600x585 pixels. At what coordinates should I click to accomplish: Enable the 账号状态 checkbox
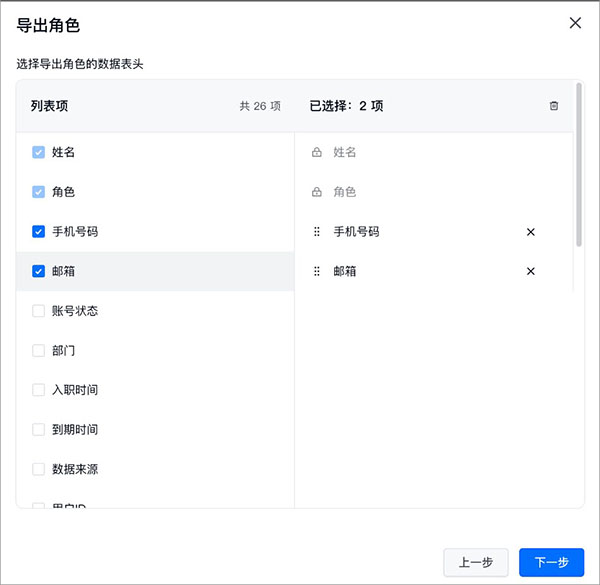tap(39, 311)
